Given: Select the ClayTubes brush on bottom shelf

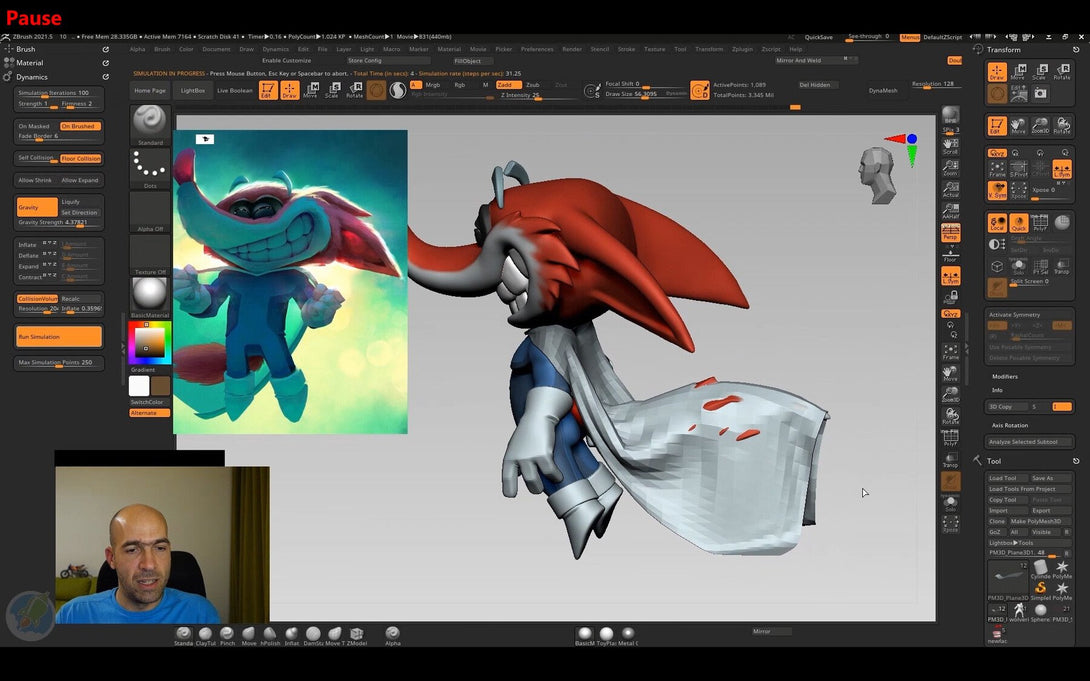Looking at the screenshot, I should tap(205, 635).
